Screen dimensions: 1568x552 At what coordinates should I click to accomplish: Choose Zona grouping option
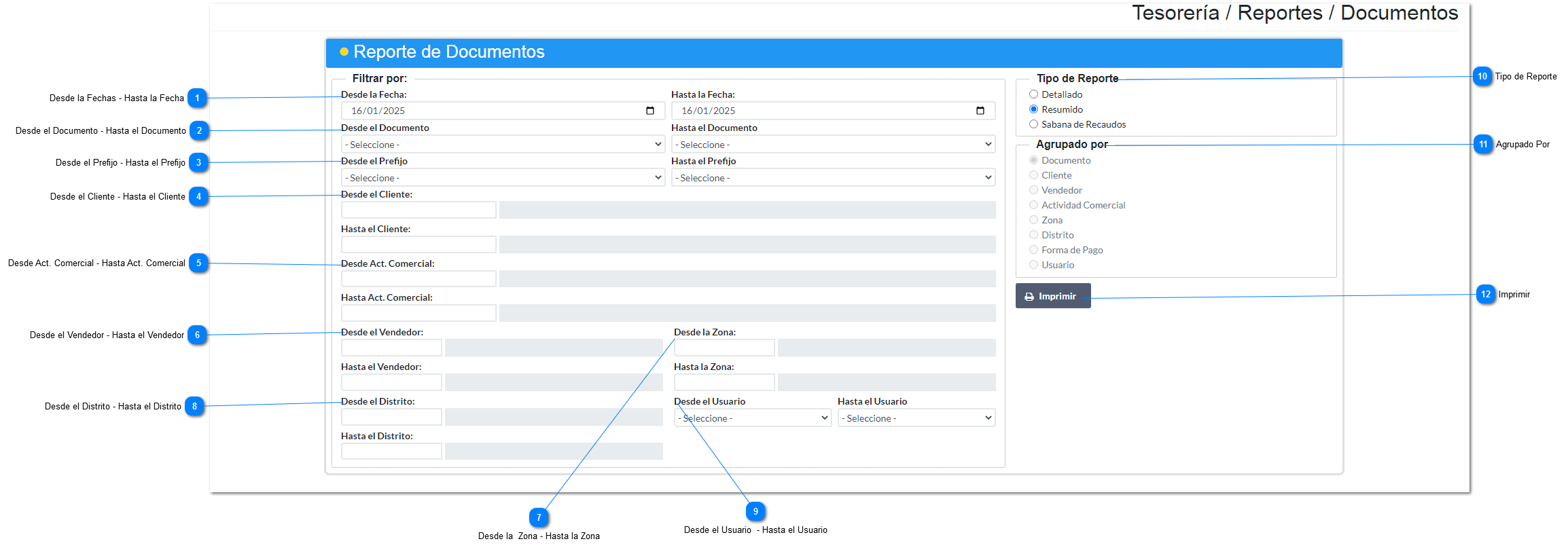pyautogui.click(x=1033, y=220)
